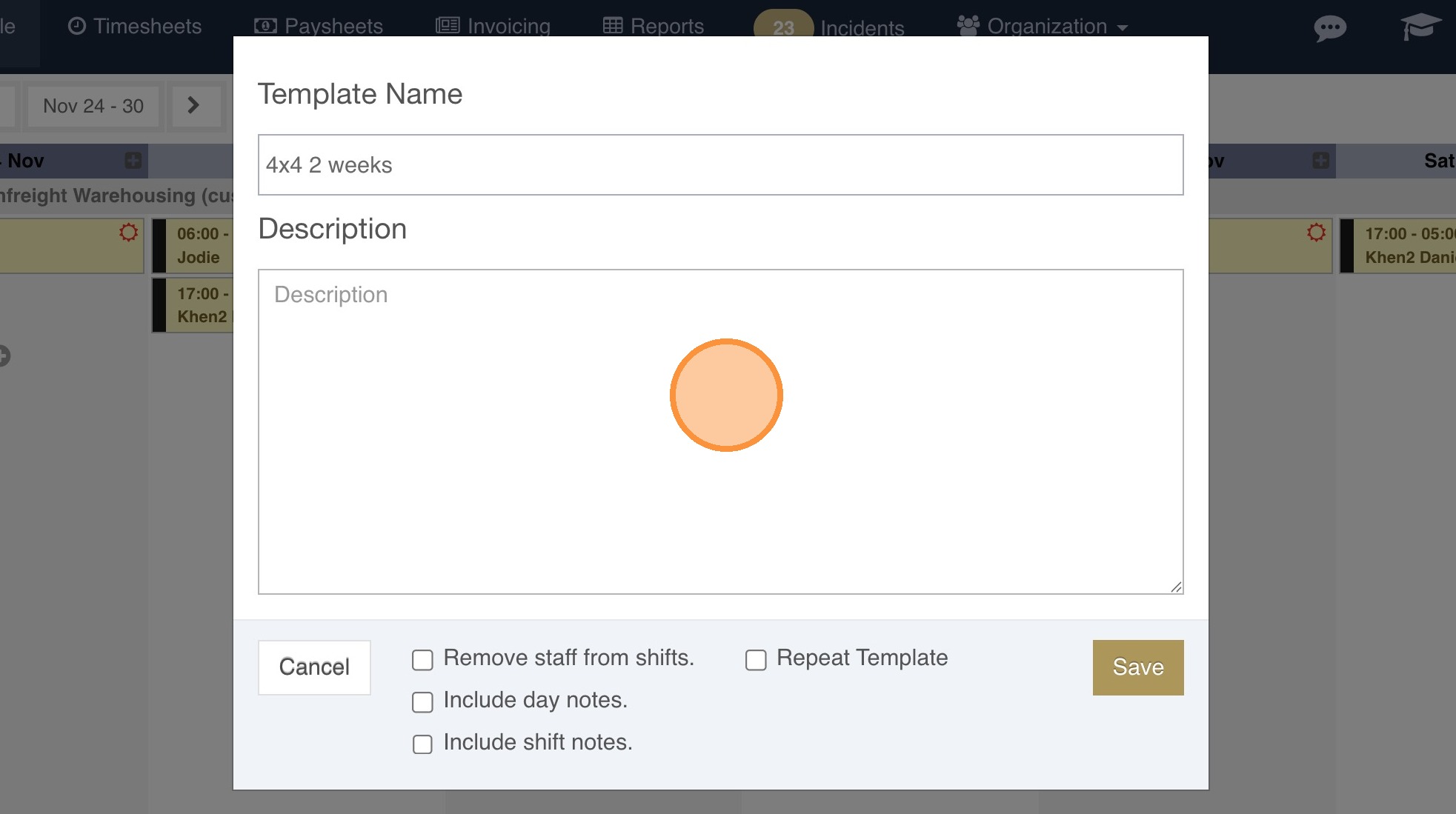Tick Include shift notes checkbox
The width and height of the screenshot is (1456, 814).
tap(422, 744)
